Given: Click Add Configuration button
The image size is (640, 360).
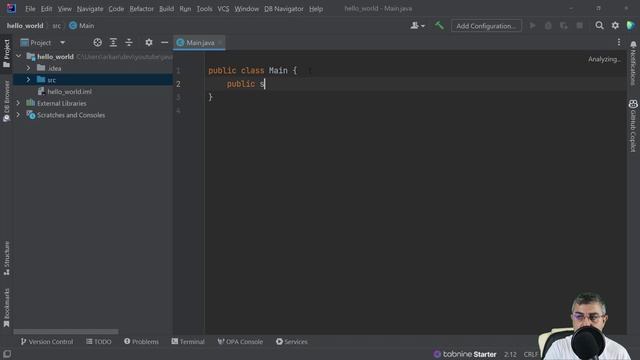Looking at the screenshot, I should (486, 26).
